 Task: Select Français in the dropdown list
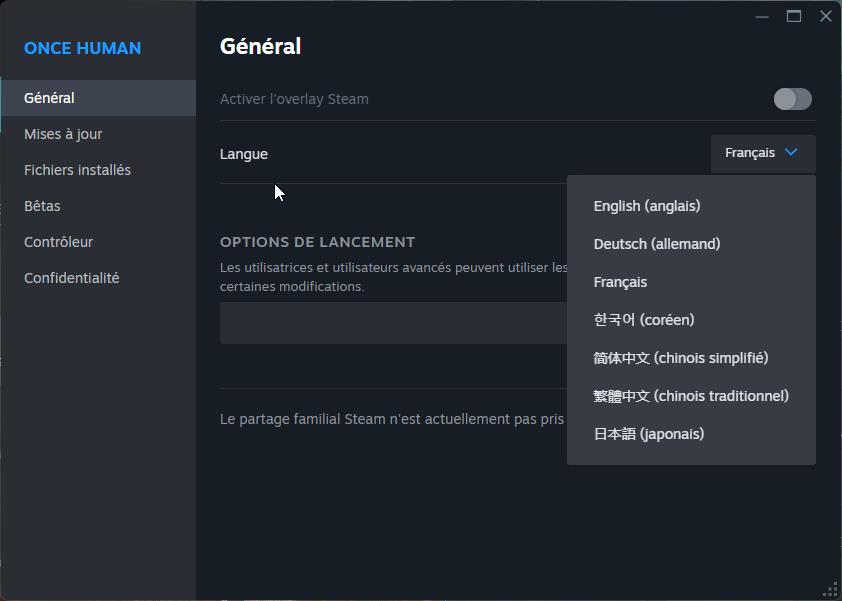point(620,282)
